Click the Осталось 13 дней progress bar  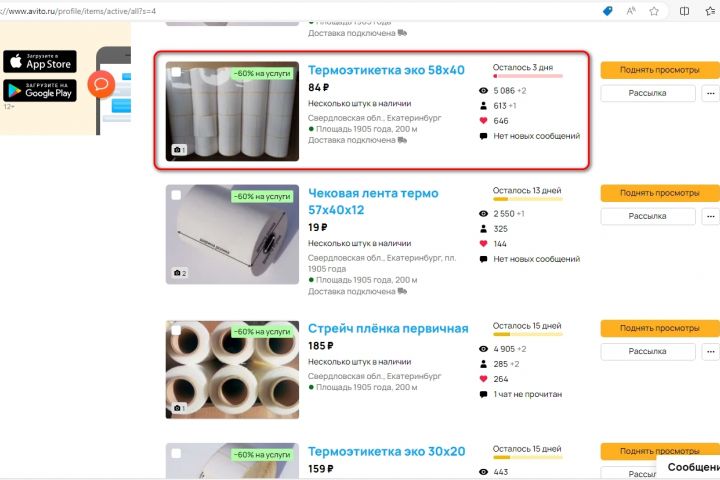(528, 199)
